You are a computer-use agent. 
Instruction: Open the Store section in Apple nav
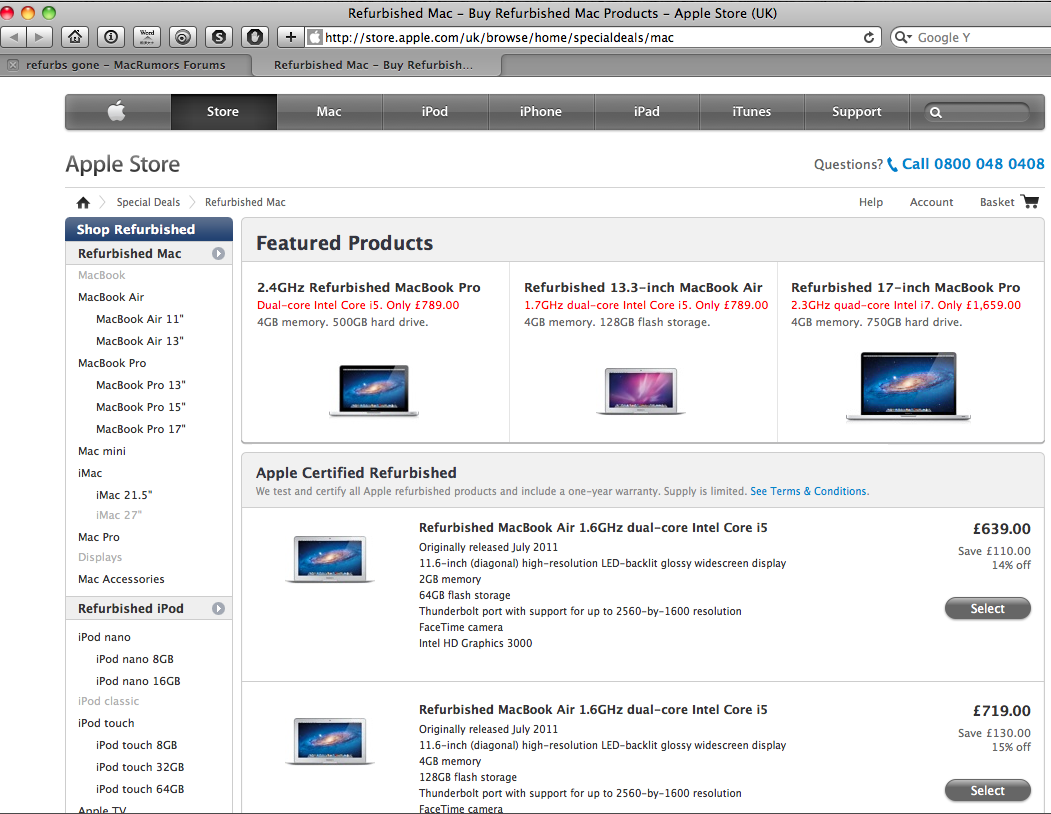(223, 111)
